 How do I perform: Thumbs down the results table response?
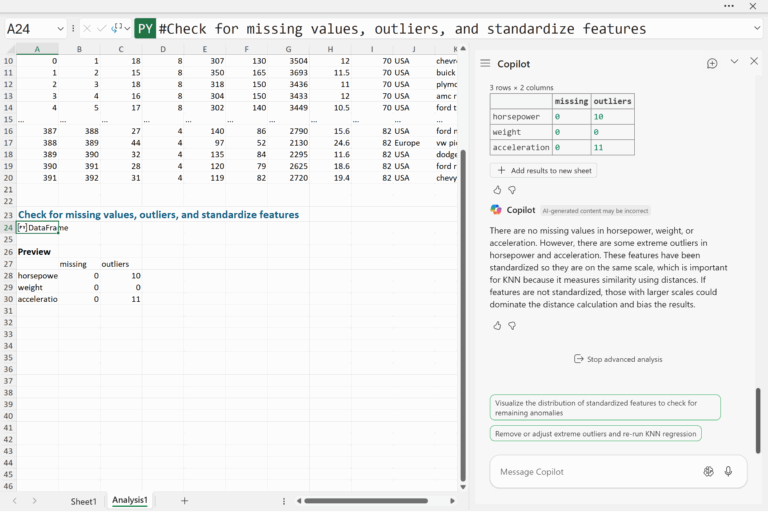tap(512, 190)
